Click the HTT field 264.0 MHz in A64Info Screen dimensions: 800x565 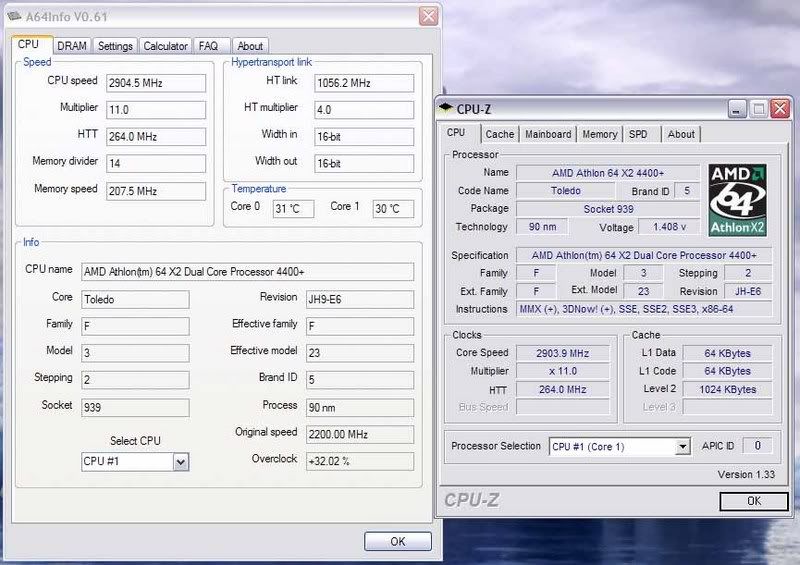(156, 137)
